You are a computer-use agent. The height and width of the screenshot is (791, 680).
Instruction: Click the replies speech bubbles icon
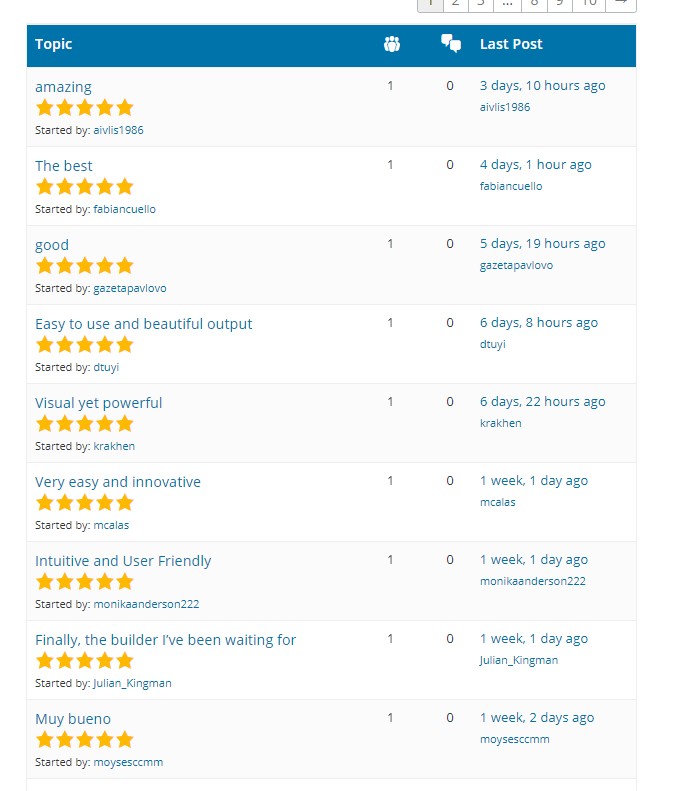(x=450, y=43)
